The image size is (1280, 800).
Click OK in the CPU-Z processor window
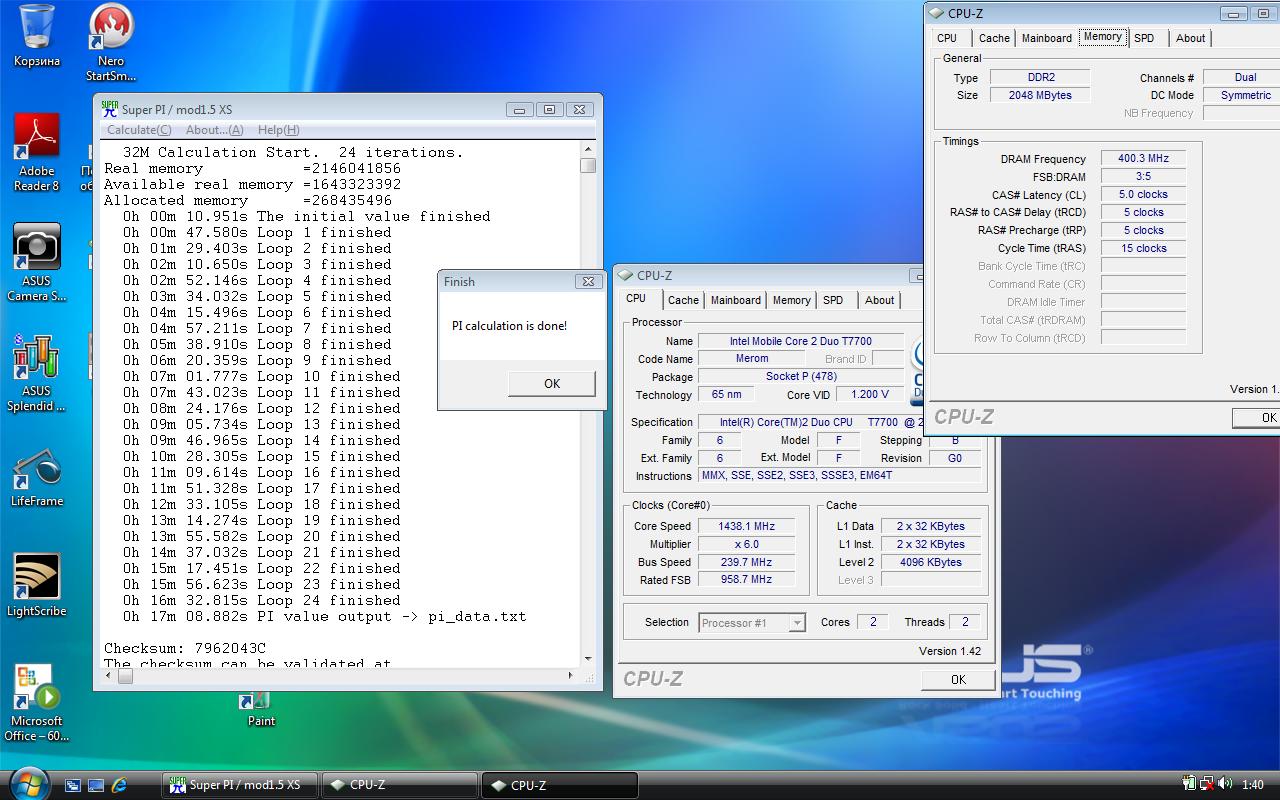(x=958, y=679)
